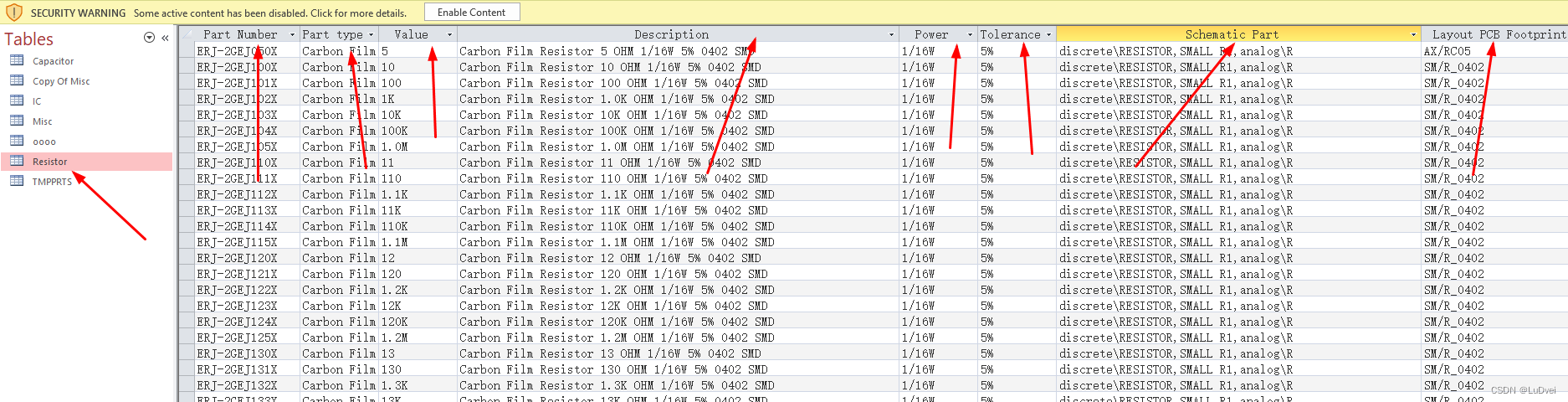
Task: Click the ERJ-2GEJ100X part number cell
Action: 238,67
